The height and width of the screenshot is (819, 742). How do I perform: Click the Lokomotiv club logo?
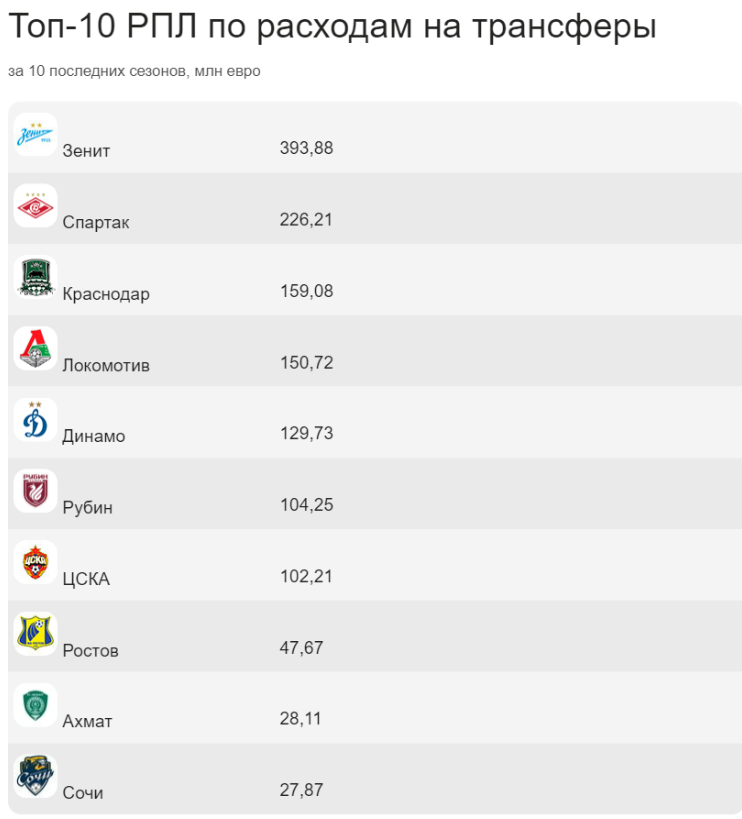(x=35, y=348)
